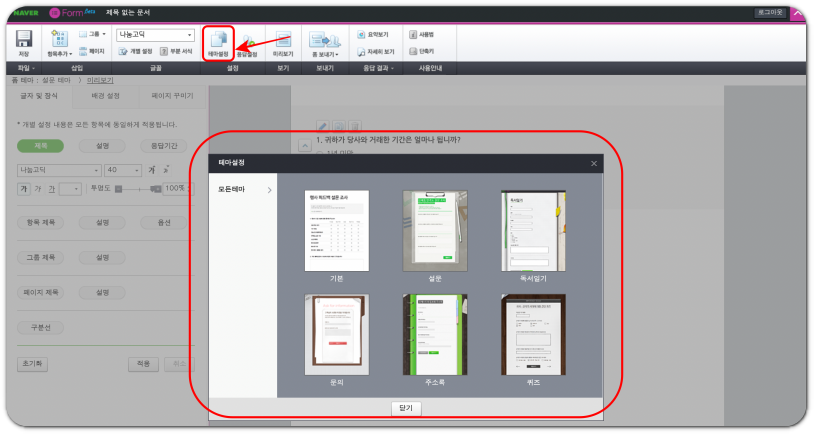The height and width of the screenshot is (434, 814).
Task: Open the 항목추가 add-item tool
Action: [x=60, y=43]
